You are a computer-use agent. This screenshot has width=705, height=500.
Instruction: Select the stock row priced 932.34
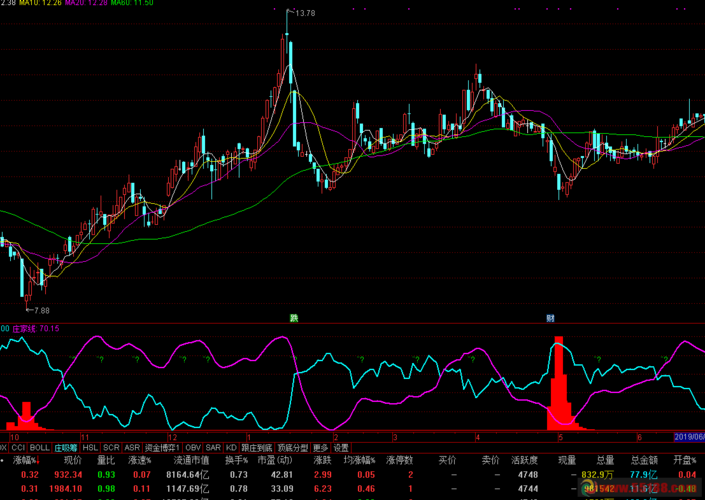[66, 474]
